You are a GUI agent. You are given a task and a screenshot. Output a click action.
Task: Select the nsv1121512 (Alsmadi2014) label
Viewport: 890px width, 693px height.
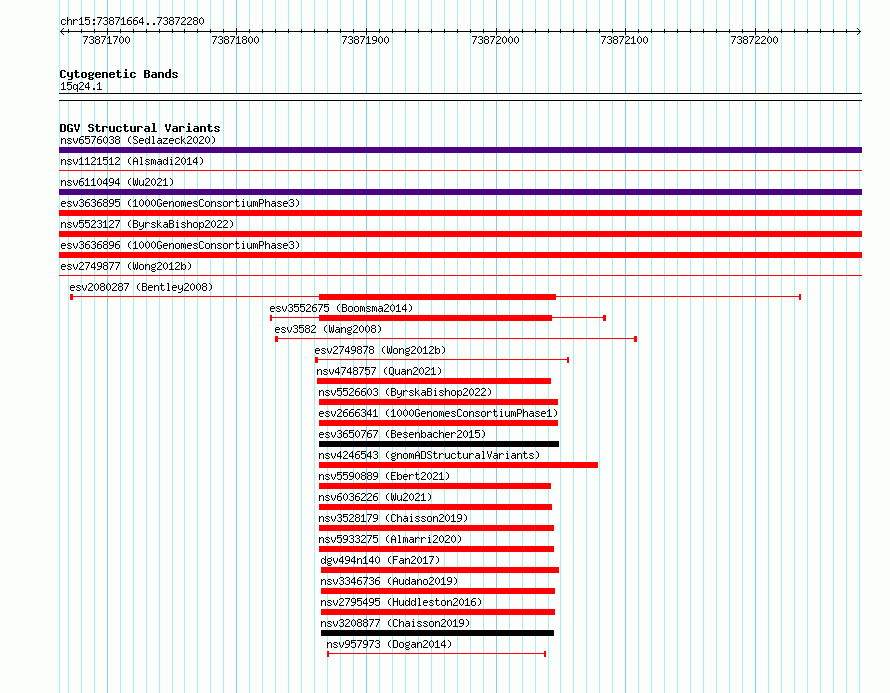132,161
